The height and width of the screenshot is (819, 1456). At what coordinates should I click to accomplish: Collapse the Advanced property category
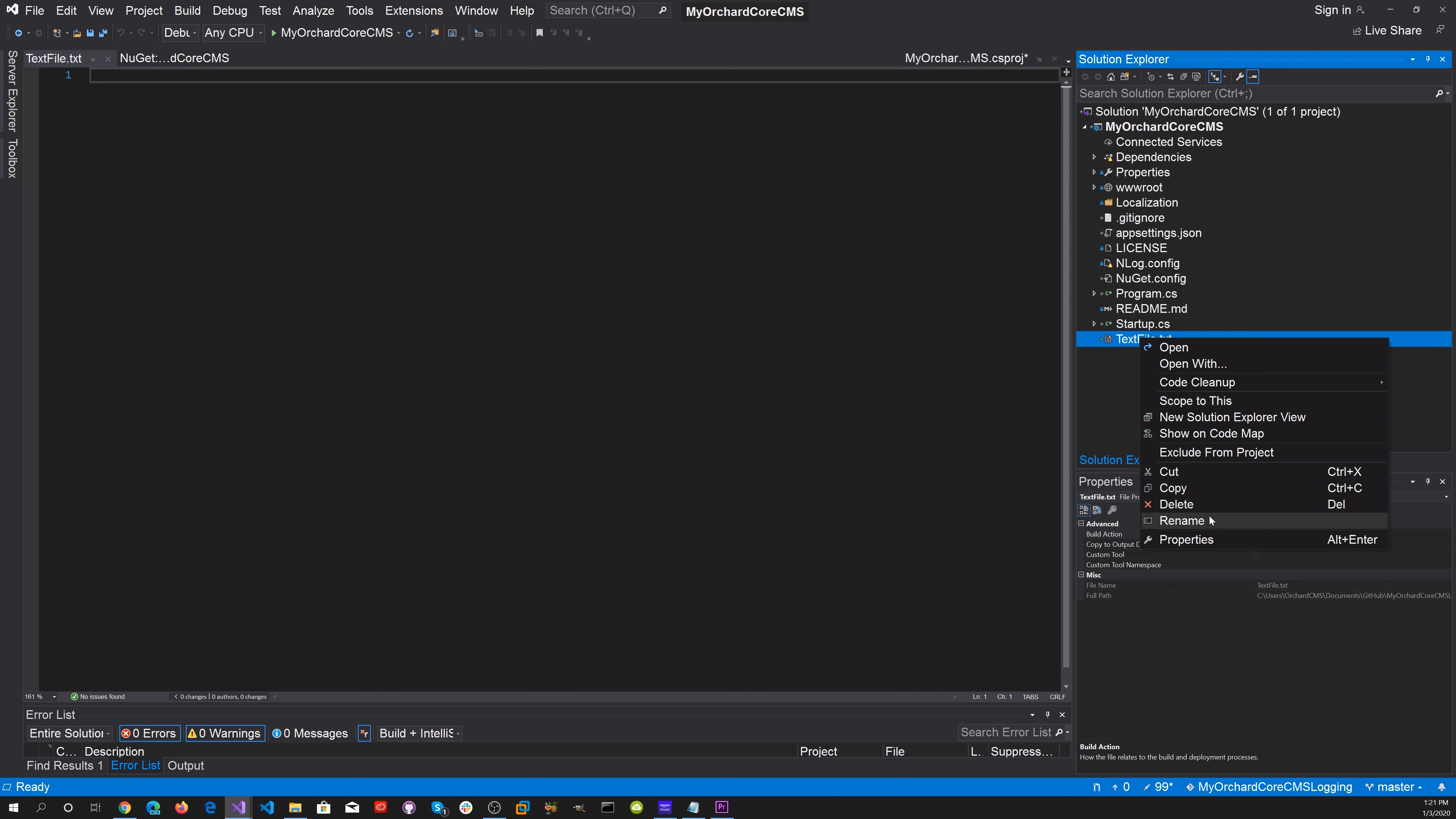click(1081, 523)
